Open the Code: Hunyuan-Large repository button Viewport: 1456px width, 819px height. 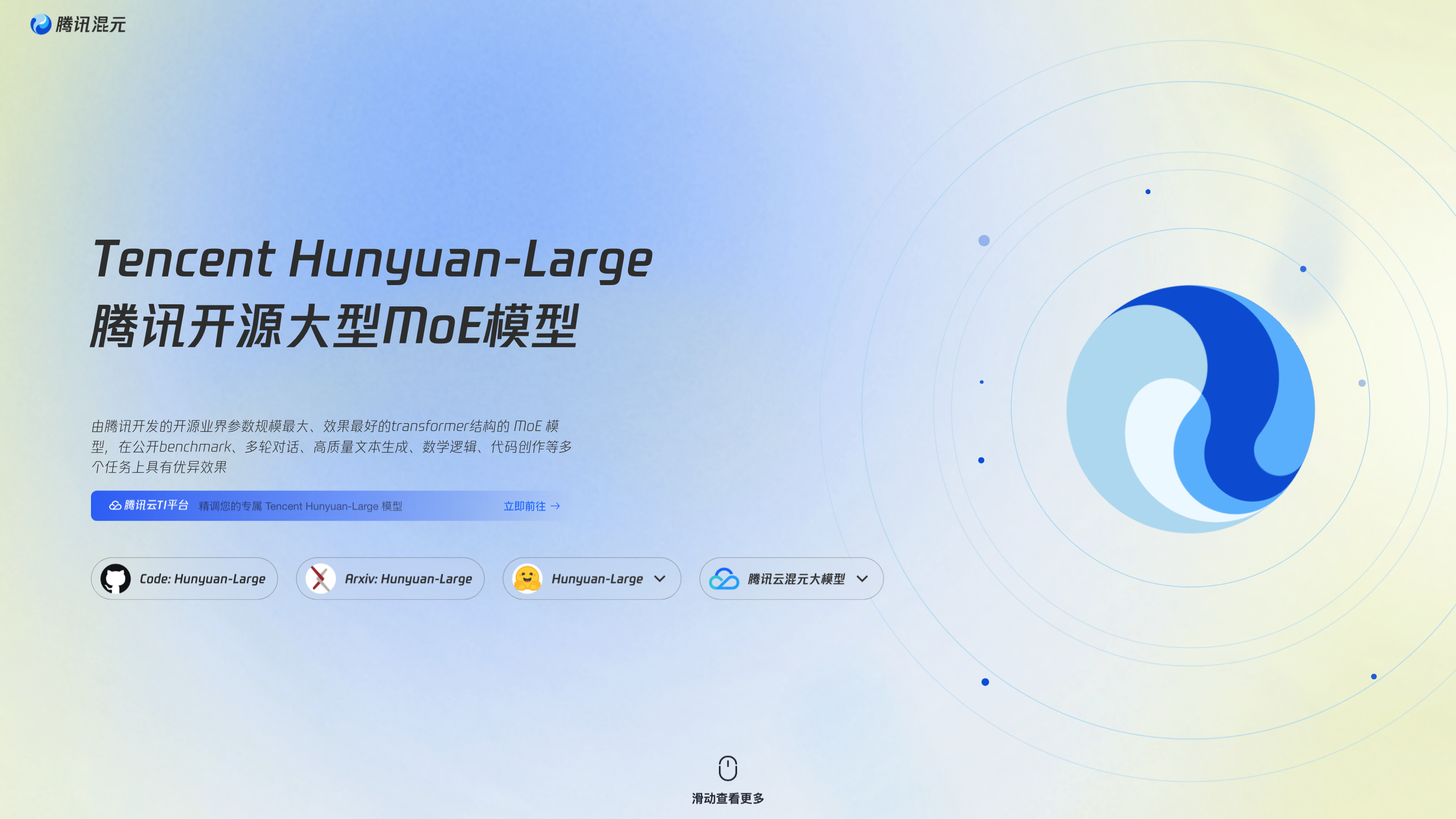(184, 578)
